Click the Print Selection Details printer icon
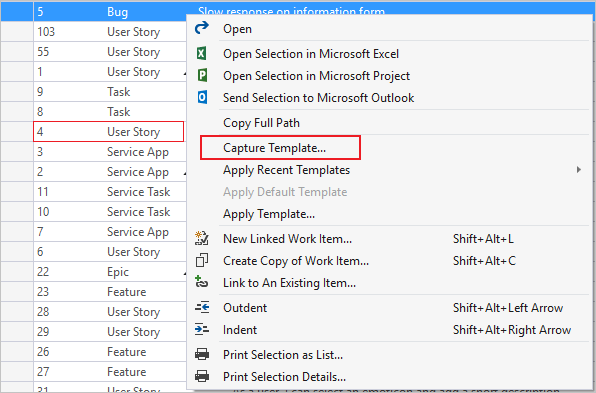This screenshot has height=393, width=596. tap(202, 376)
